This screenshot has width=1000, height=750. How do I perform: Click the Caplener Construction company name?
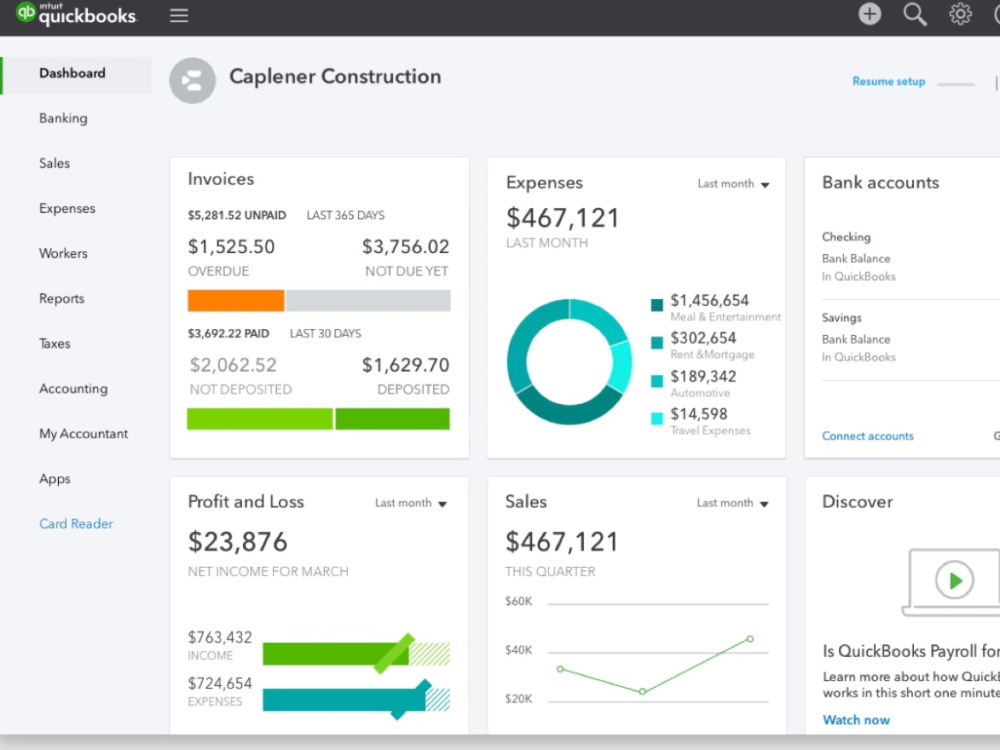(x=335, y=77)
